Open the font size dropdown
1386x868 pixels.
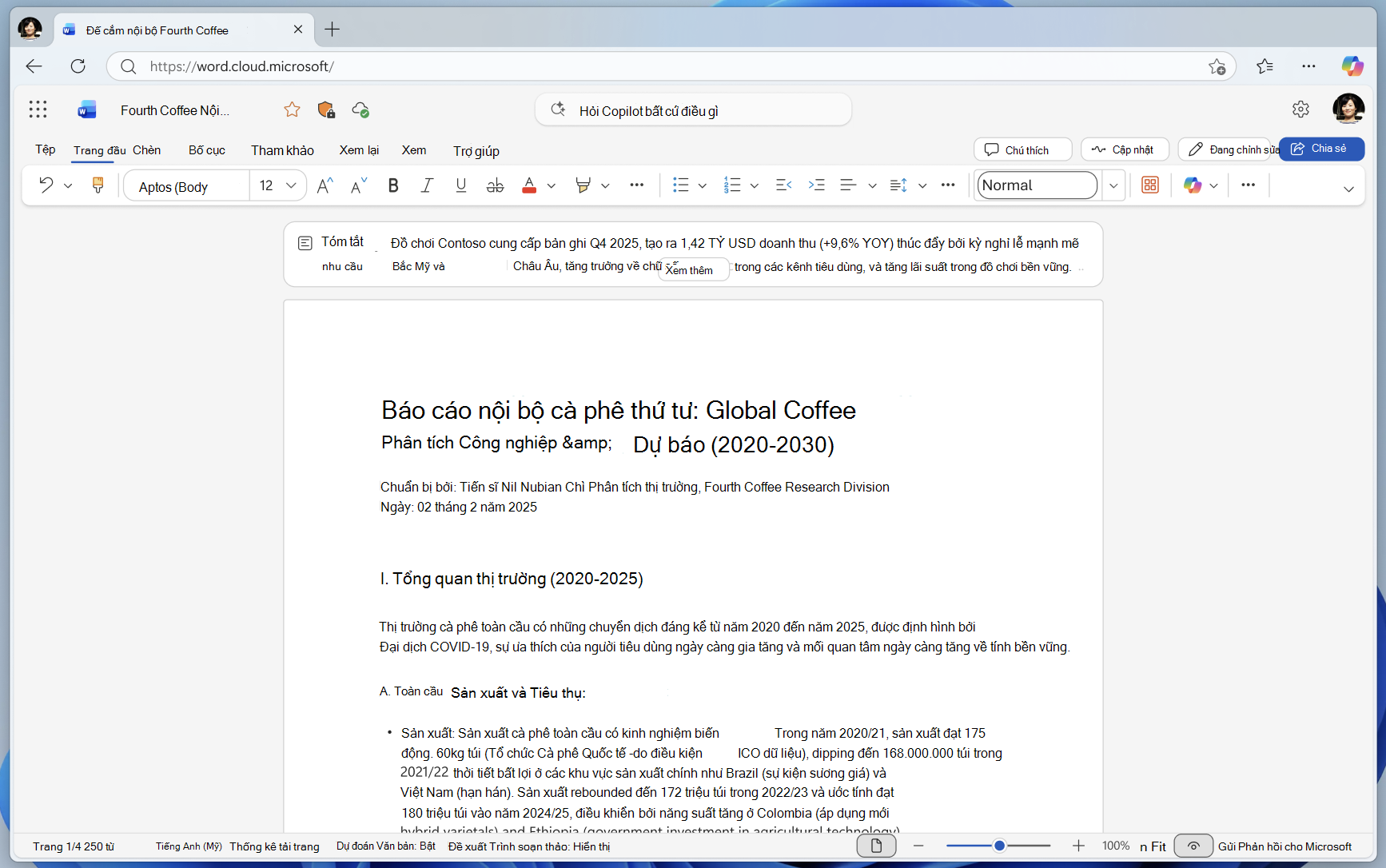291,185
